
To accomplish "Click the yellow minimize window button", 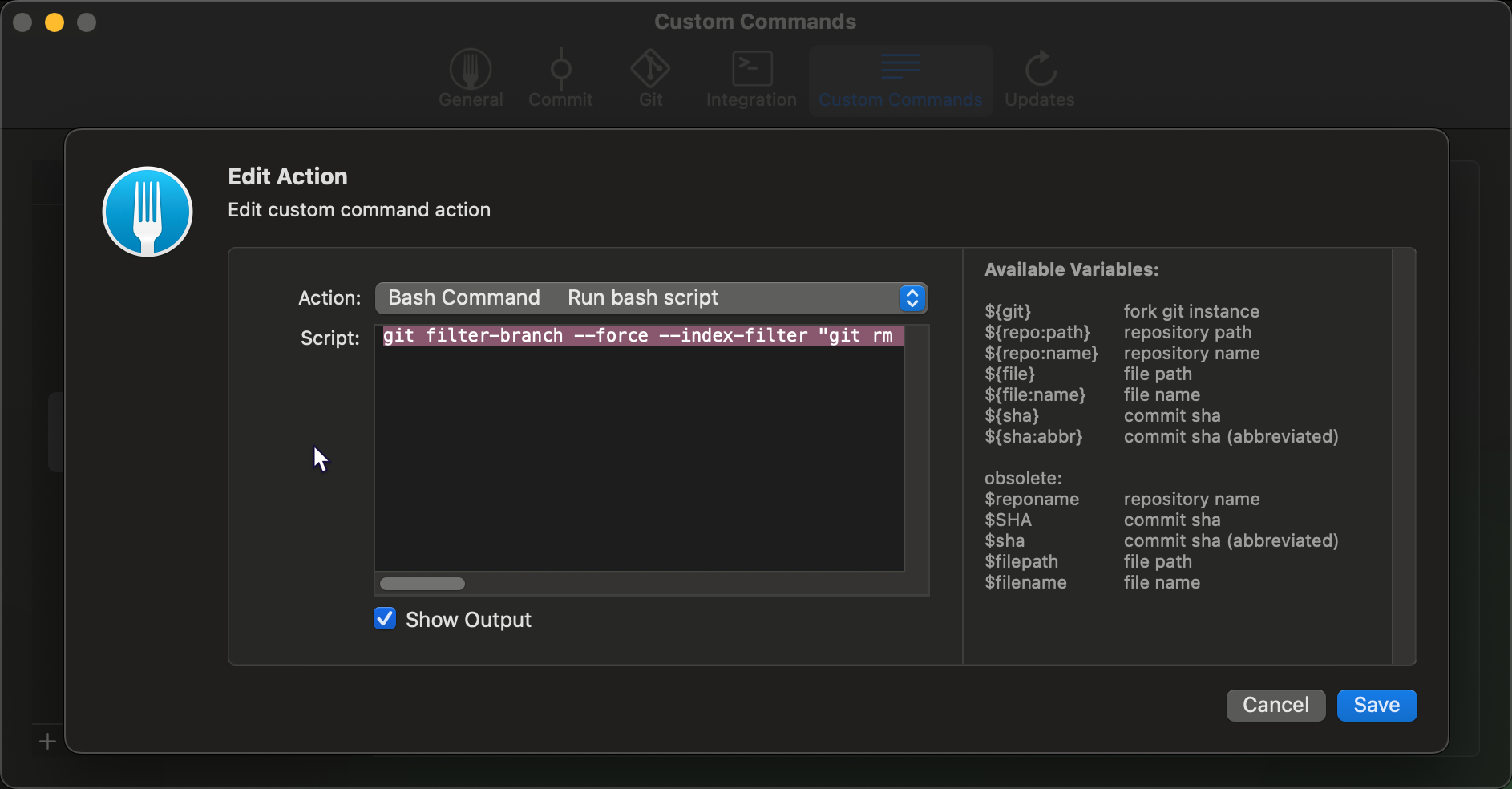I will click(55, 22).
